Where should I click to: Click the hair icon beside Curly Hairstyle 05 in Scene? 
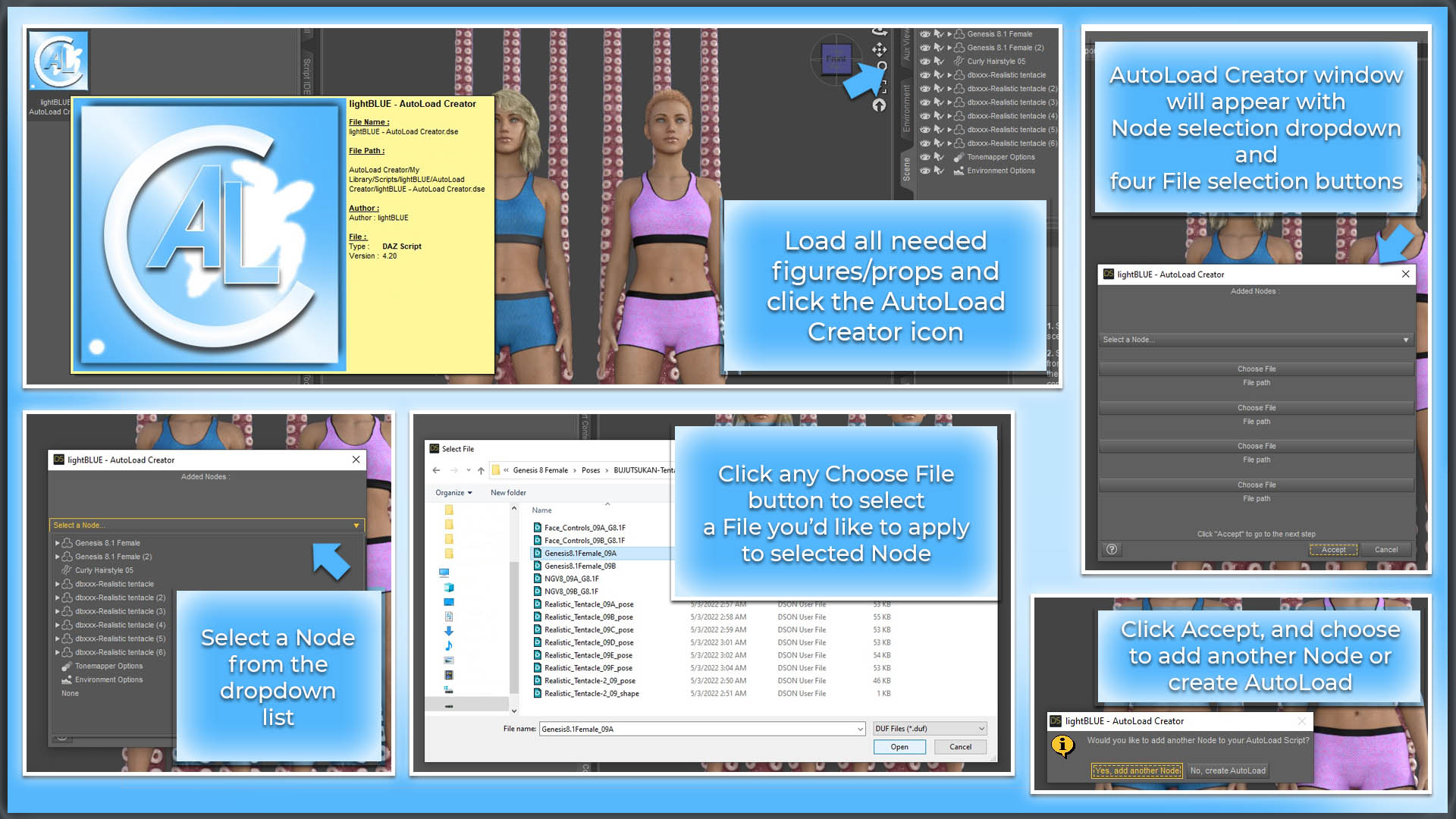pyautogui.click(x=959, y=61)
